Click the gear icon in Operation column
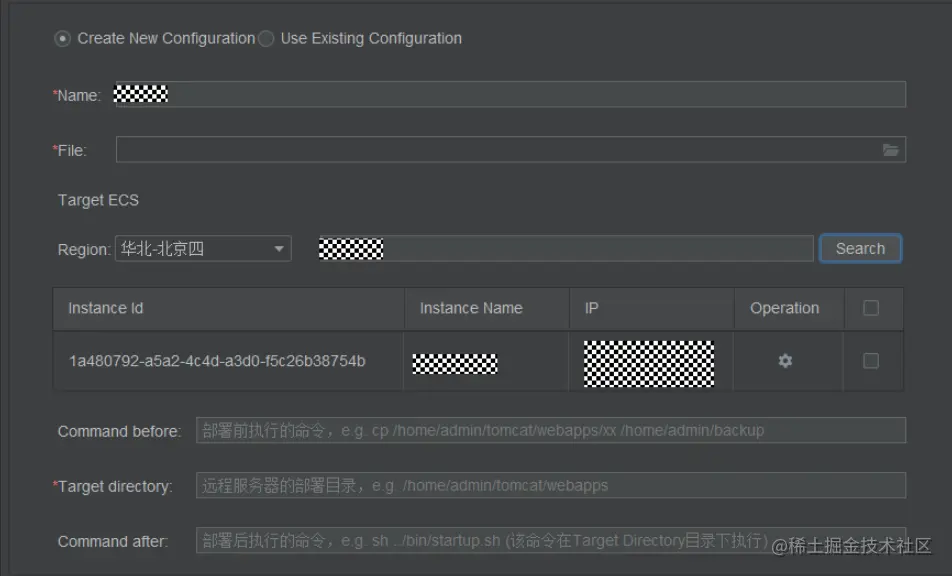The width and height of the screenshot is (952, 576). tap(785, 361)
